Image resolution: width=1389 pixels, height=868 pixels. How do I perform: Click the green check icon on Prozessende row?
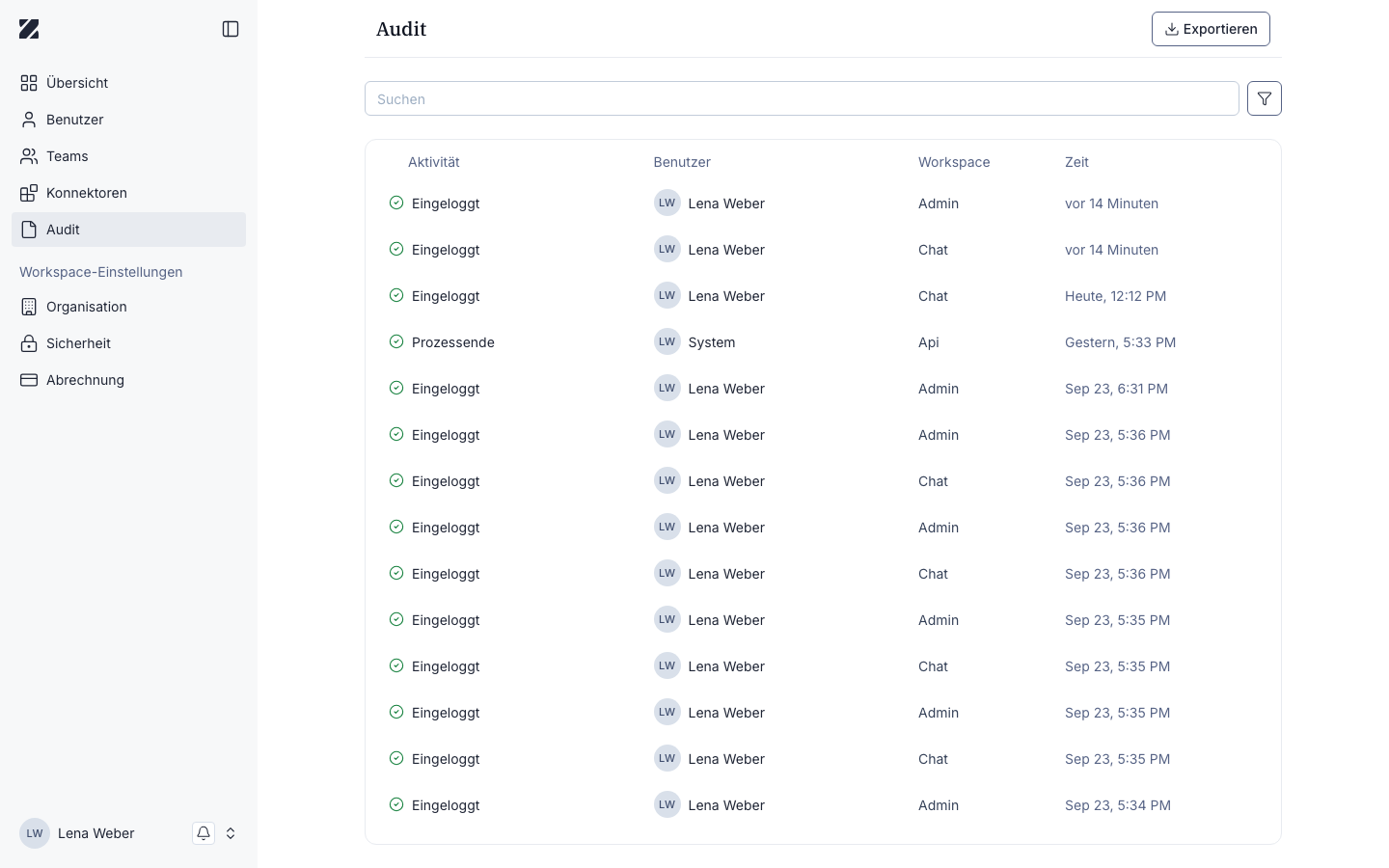[x=396, y=341]
